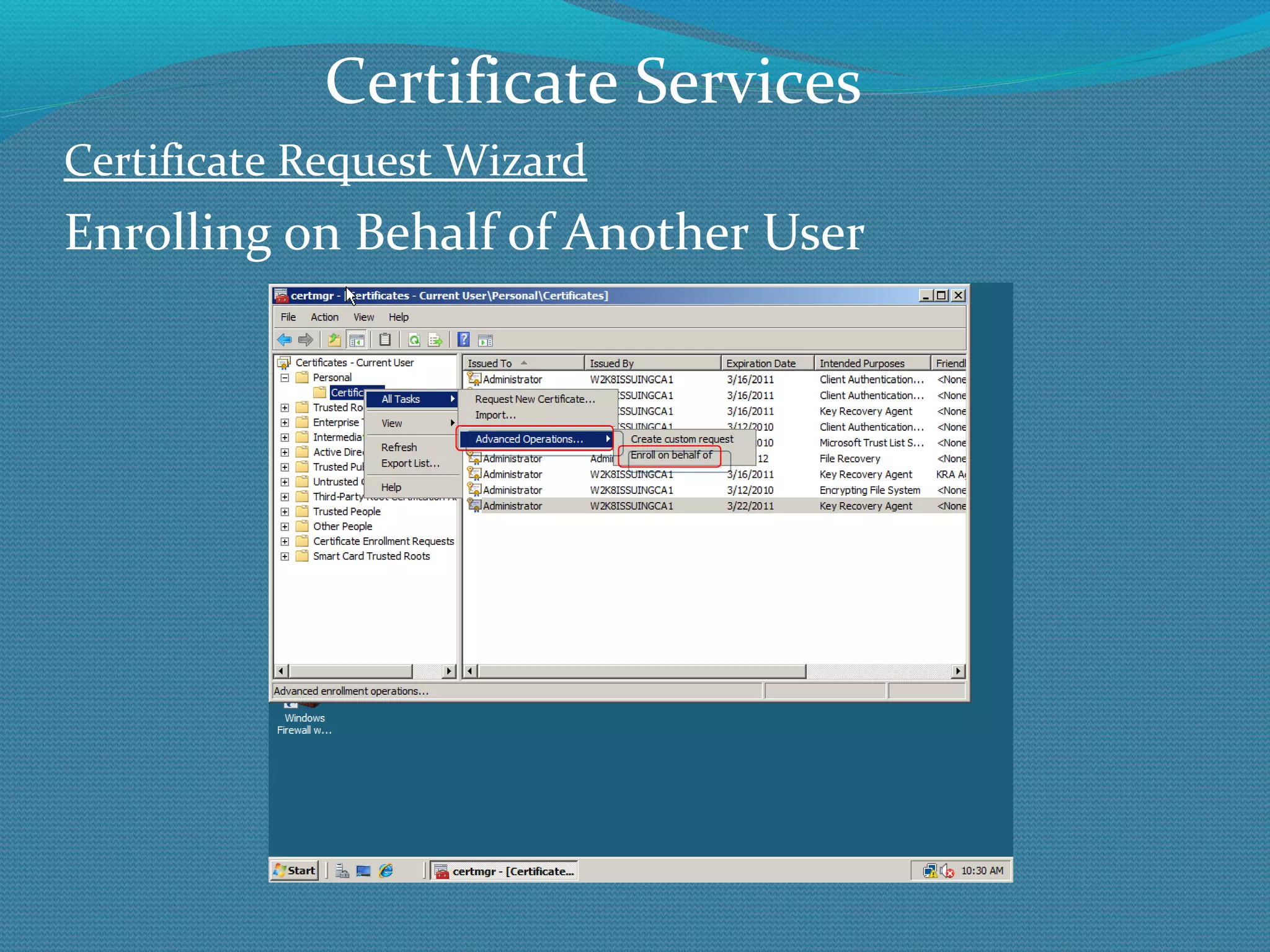
Task: Toggle the Show/Hide Console Tree toolbar icon
Action: pos(357,340)
